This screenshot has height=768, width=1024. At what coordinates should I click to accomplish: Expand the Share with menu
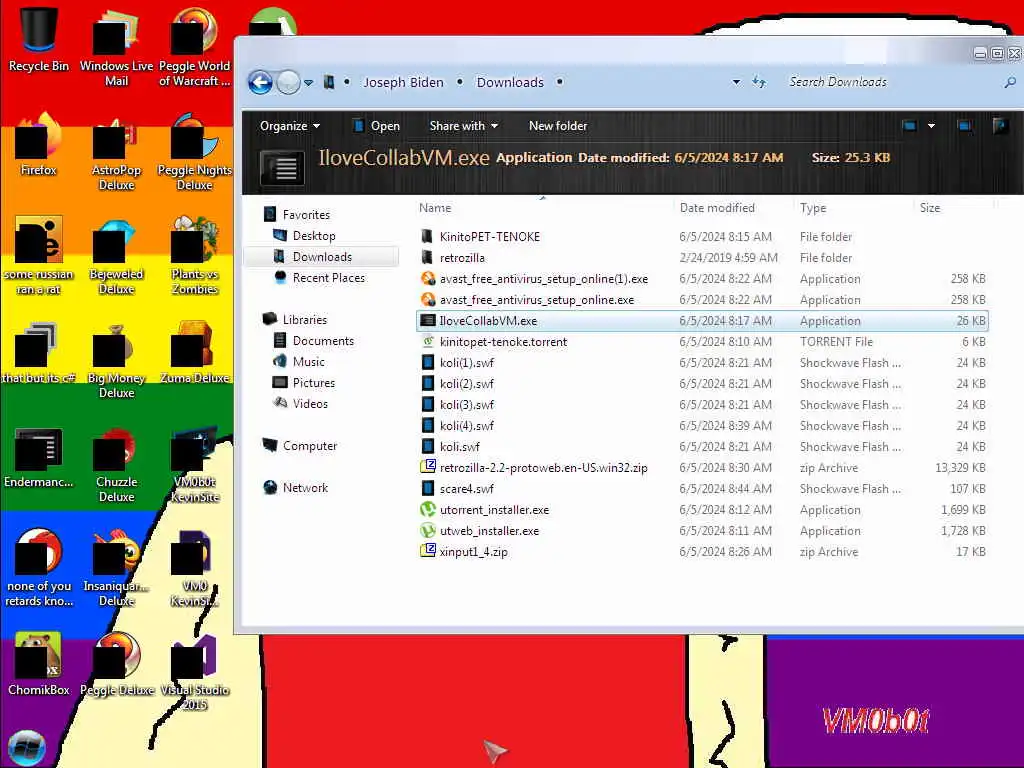point(464,125)
